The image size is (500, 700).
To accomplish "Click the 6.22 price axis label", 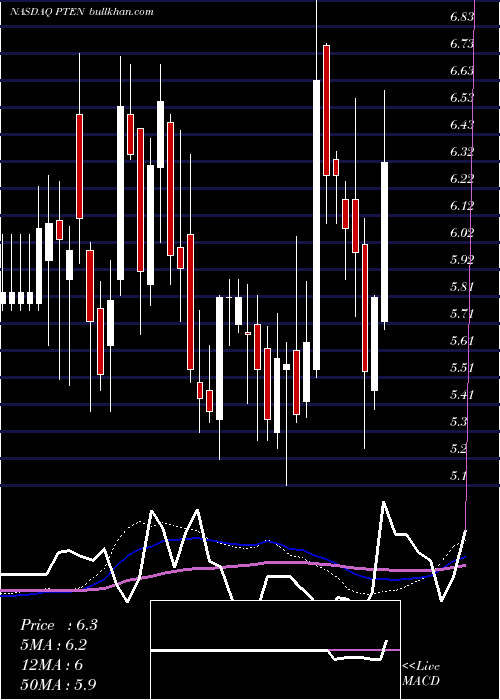I will tap(462, 179).
